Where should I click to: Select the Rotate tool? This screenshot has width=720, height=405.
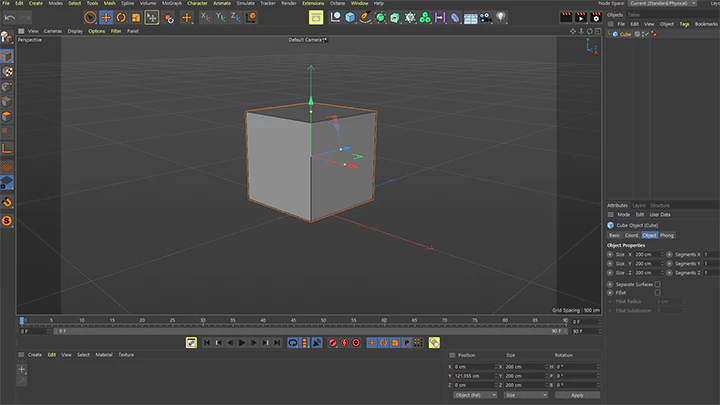pyautogui.click(x=121, y=17)
